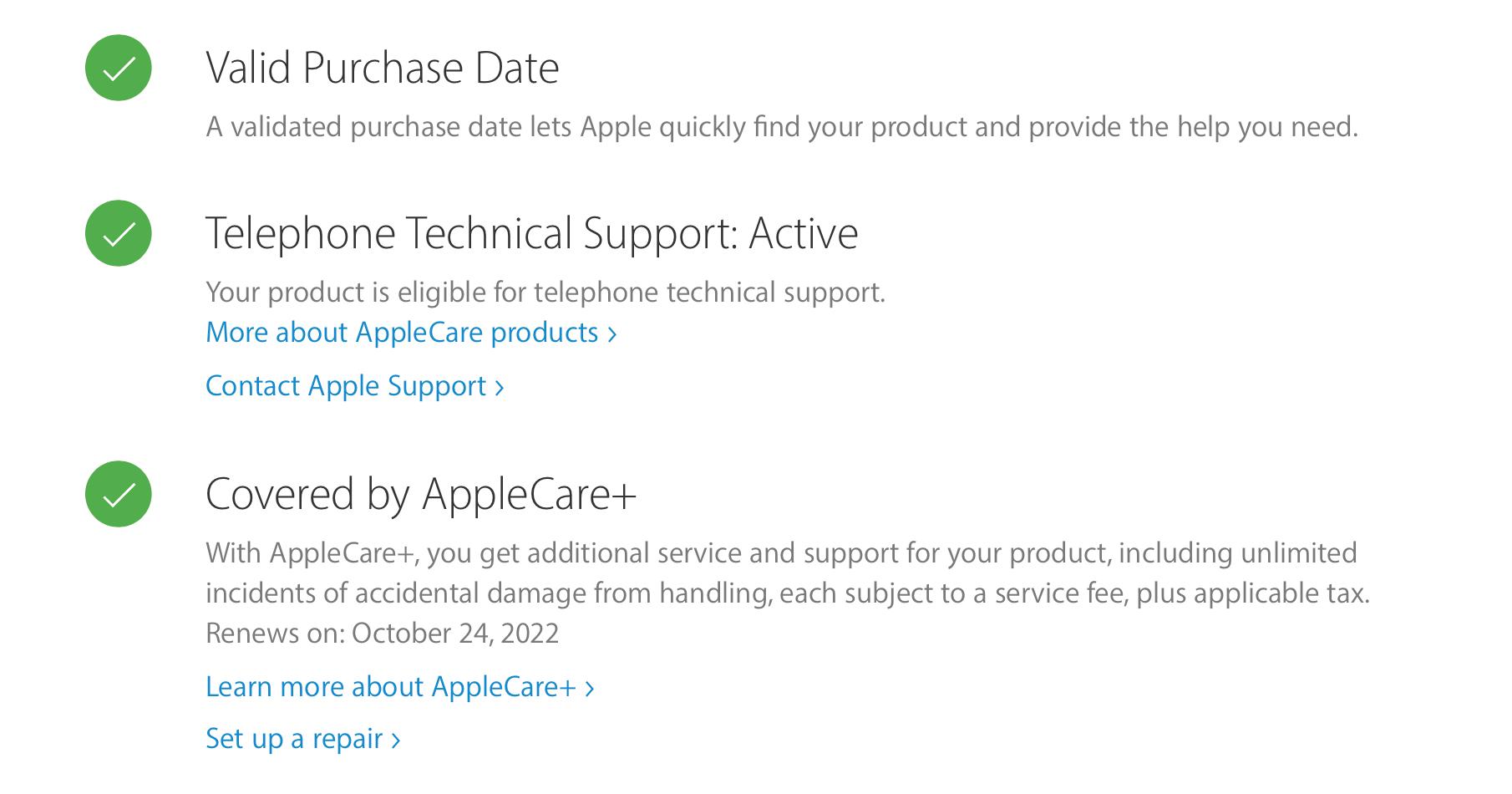
Task: Open the Contact Apple Support link
Action: click(x=355, y=386)
